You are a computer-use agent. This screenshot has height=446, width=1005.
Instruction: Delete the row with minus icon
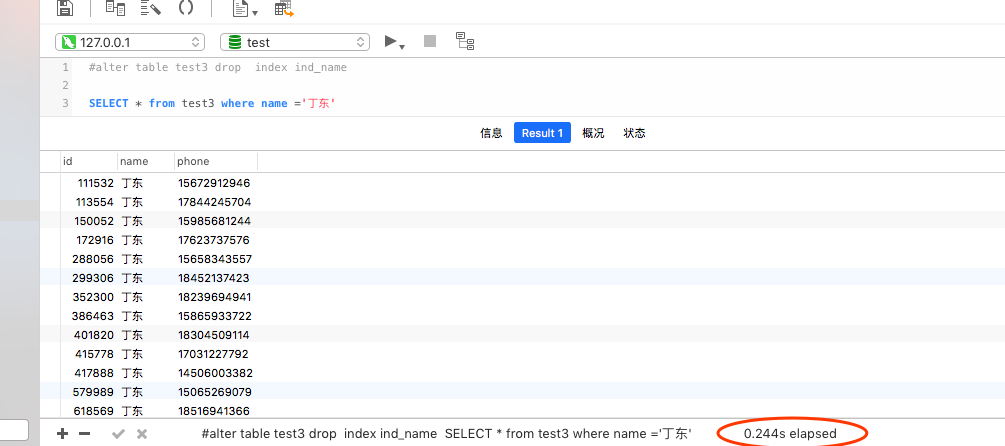(x=85, y=434)
